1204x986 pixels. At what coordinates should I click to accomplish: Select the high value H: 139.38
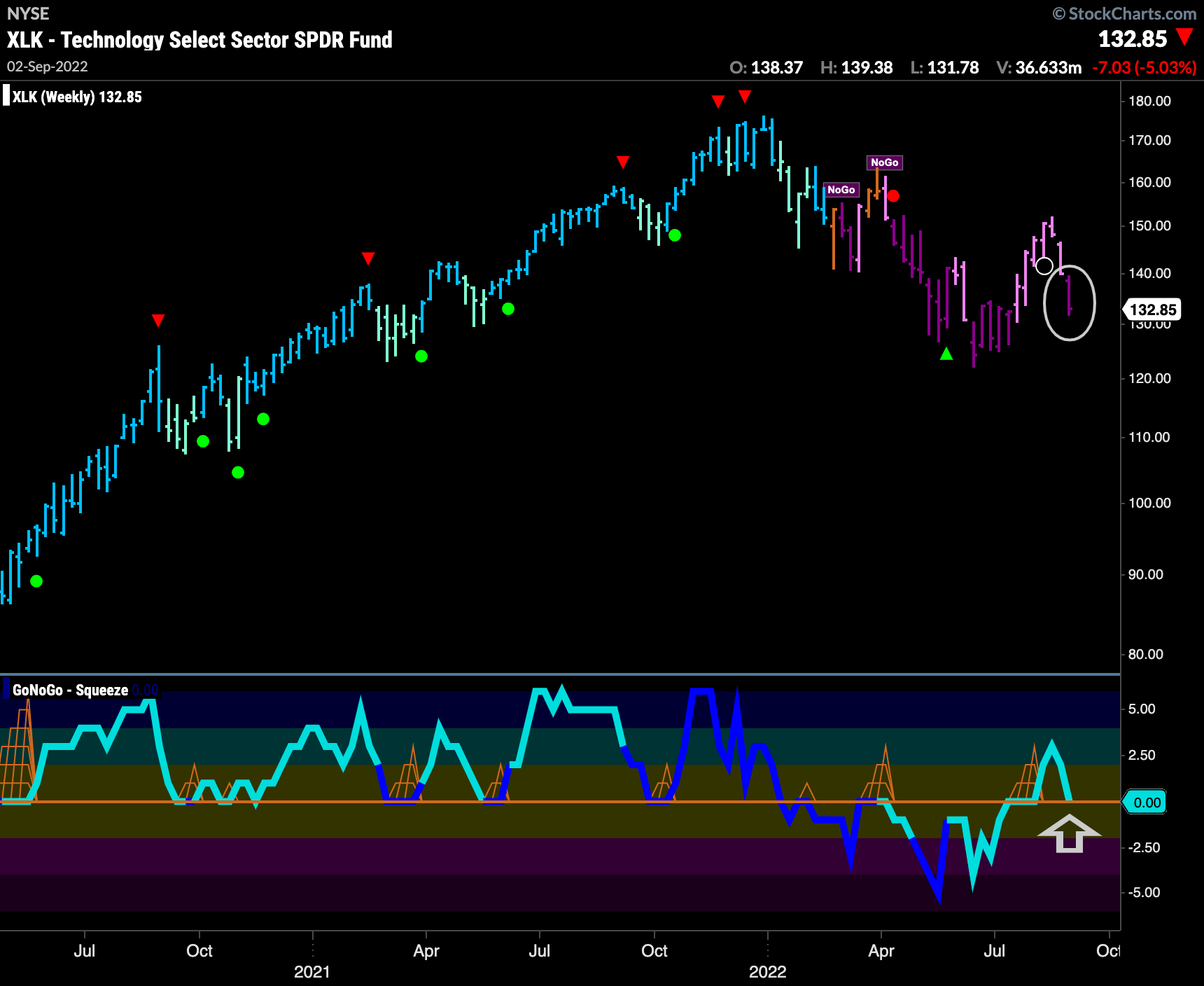coord(857,68)
